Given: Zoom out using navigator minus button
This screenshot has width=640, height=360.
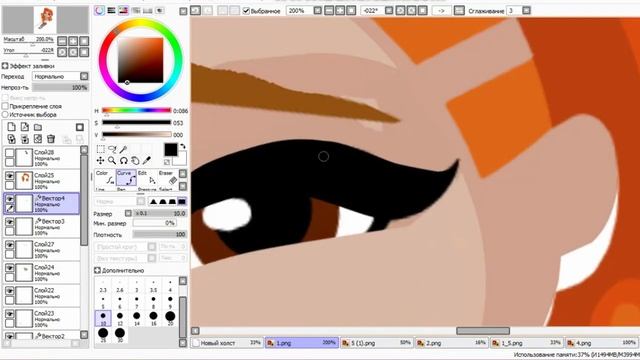Looking at the screenshot, I should (x=62, y=40).
